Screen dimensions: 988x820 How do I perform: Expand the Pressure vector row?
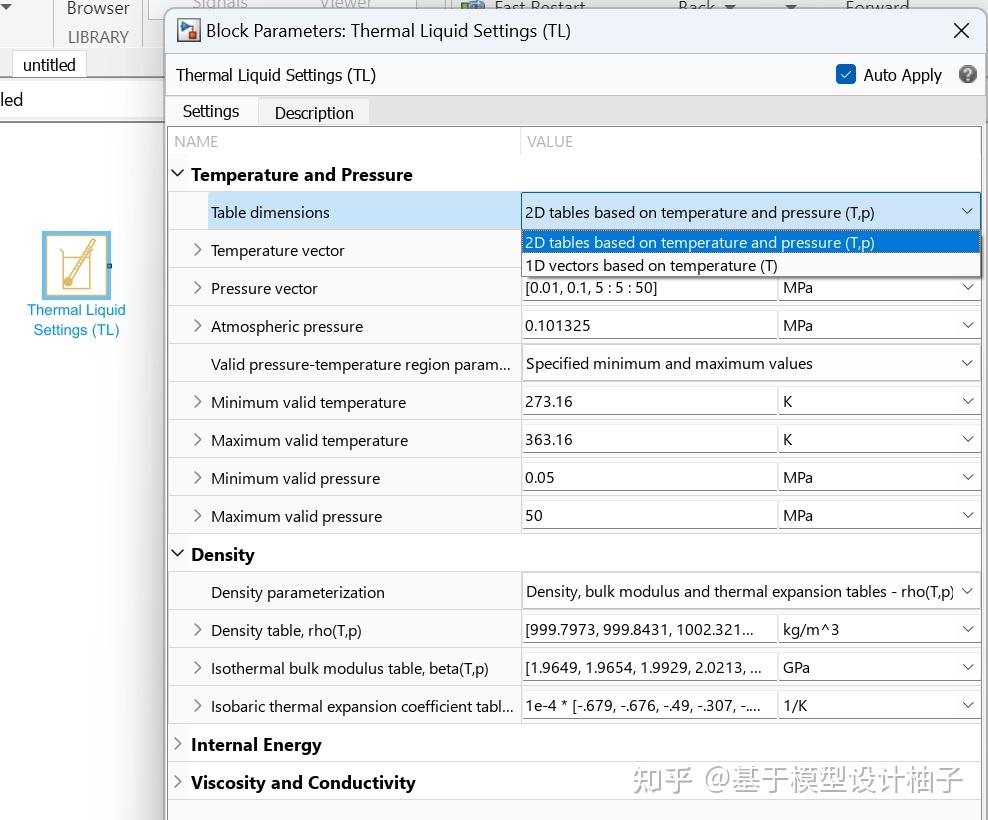click(197, 288)
